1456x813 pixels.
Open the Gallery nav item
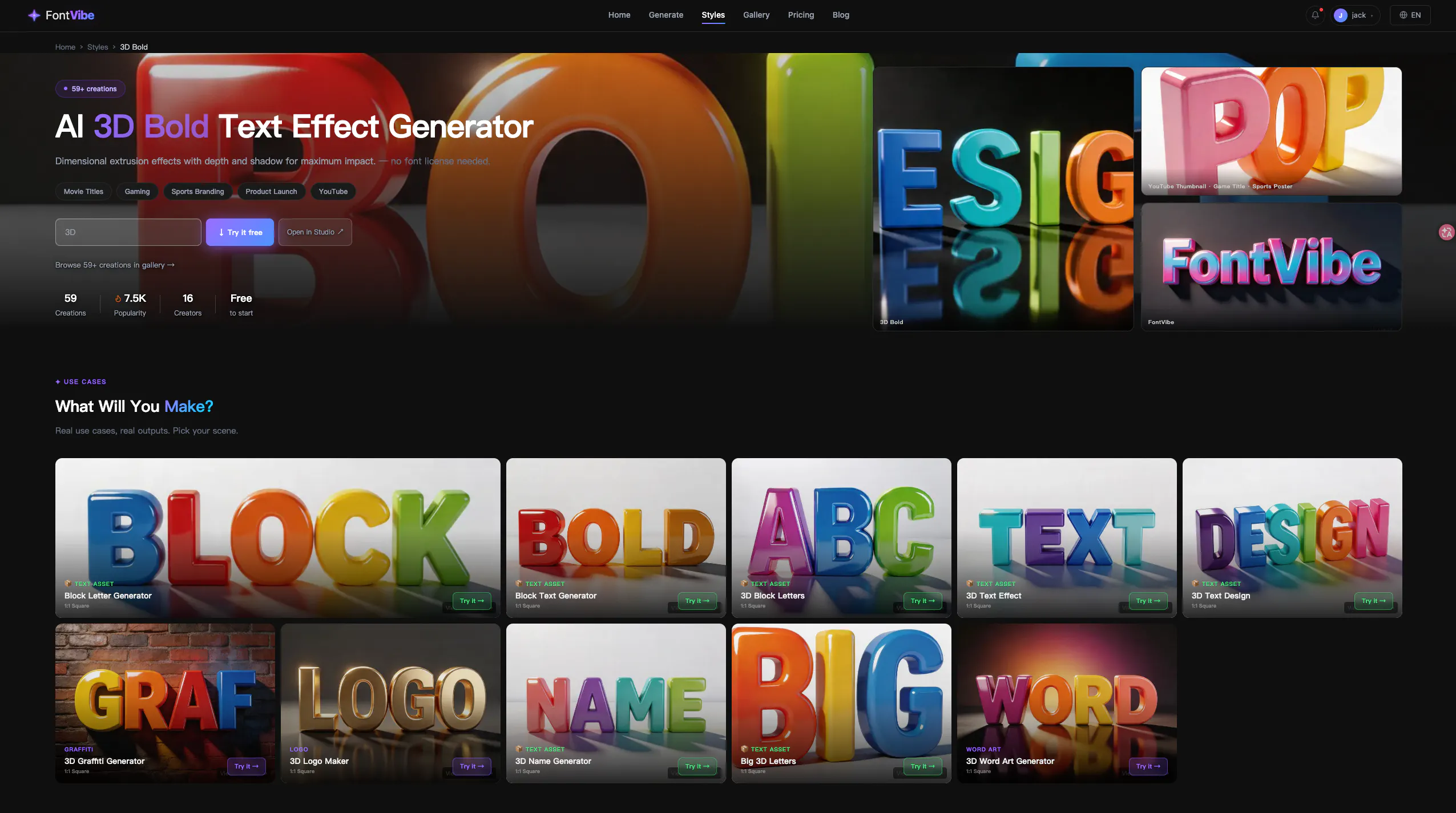756,15
